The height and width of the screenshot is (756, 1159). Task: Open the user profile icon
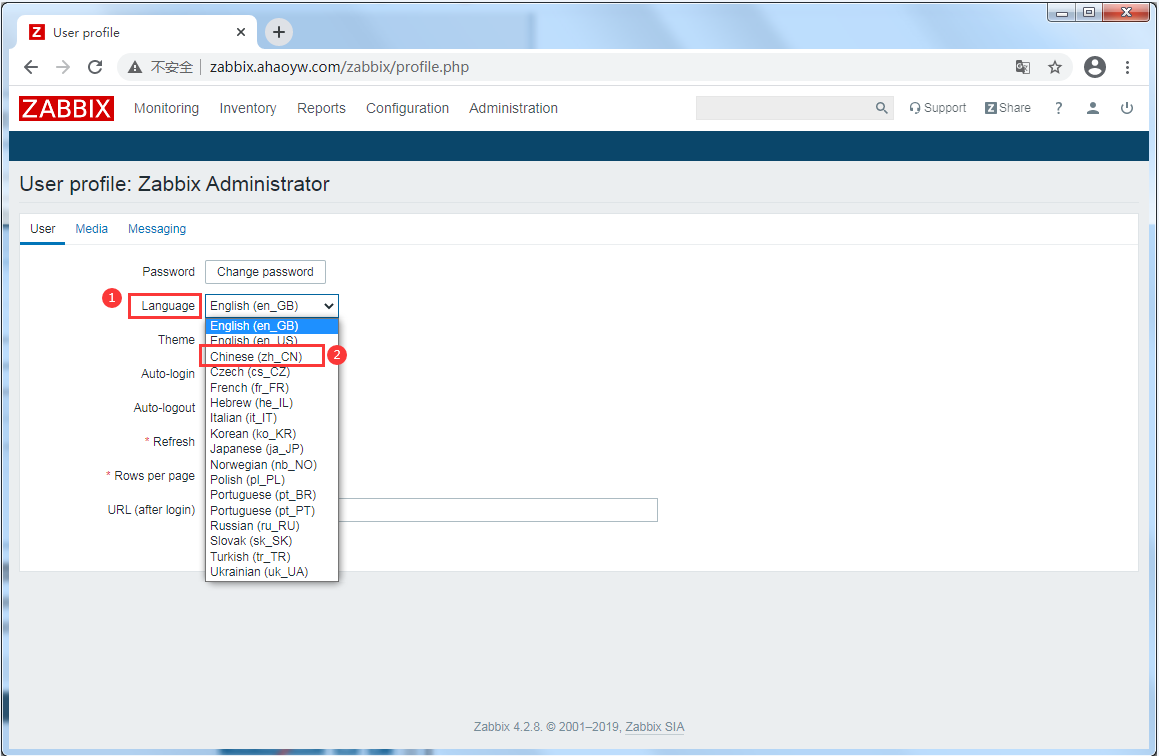pyautogui.click(x=1093, y=108)
